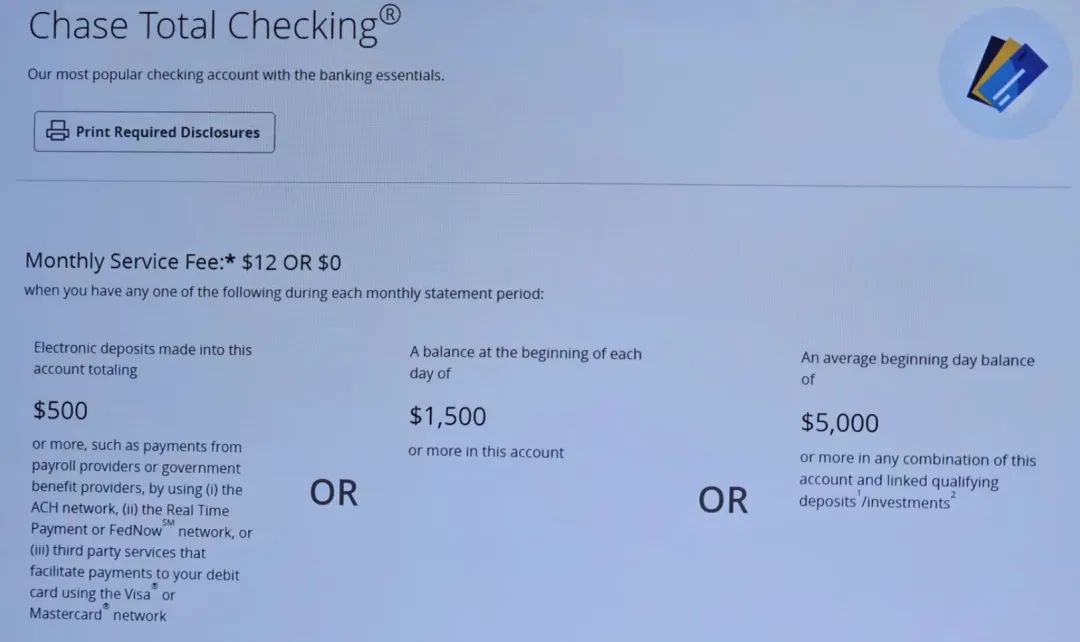Click the 'Our most popular checking account' subtitle
Screen dimensions: 1080x642
click(x=236, y=75)
